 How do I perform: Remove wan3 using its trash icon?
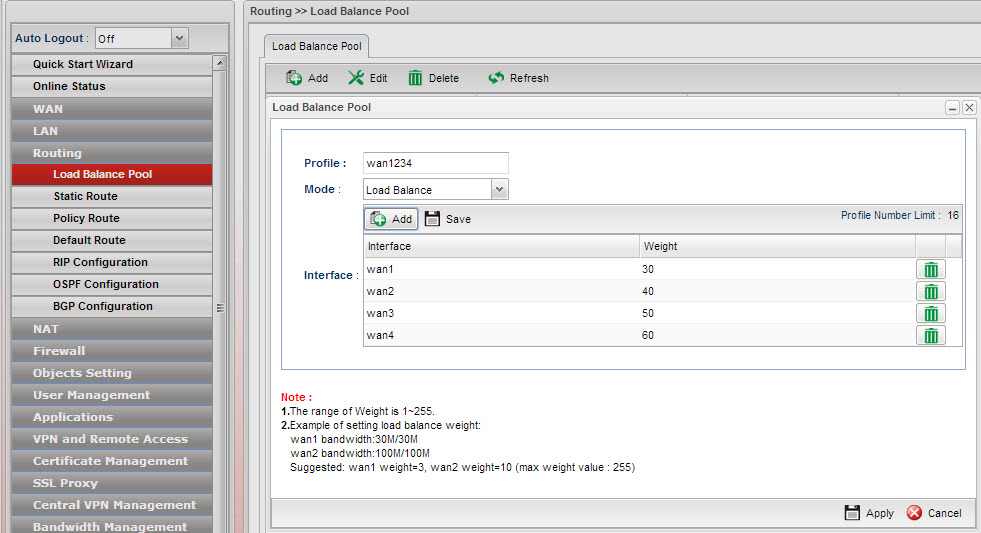(930, 314)
